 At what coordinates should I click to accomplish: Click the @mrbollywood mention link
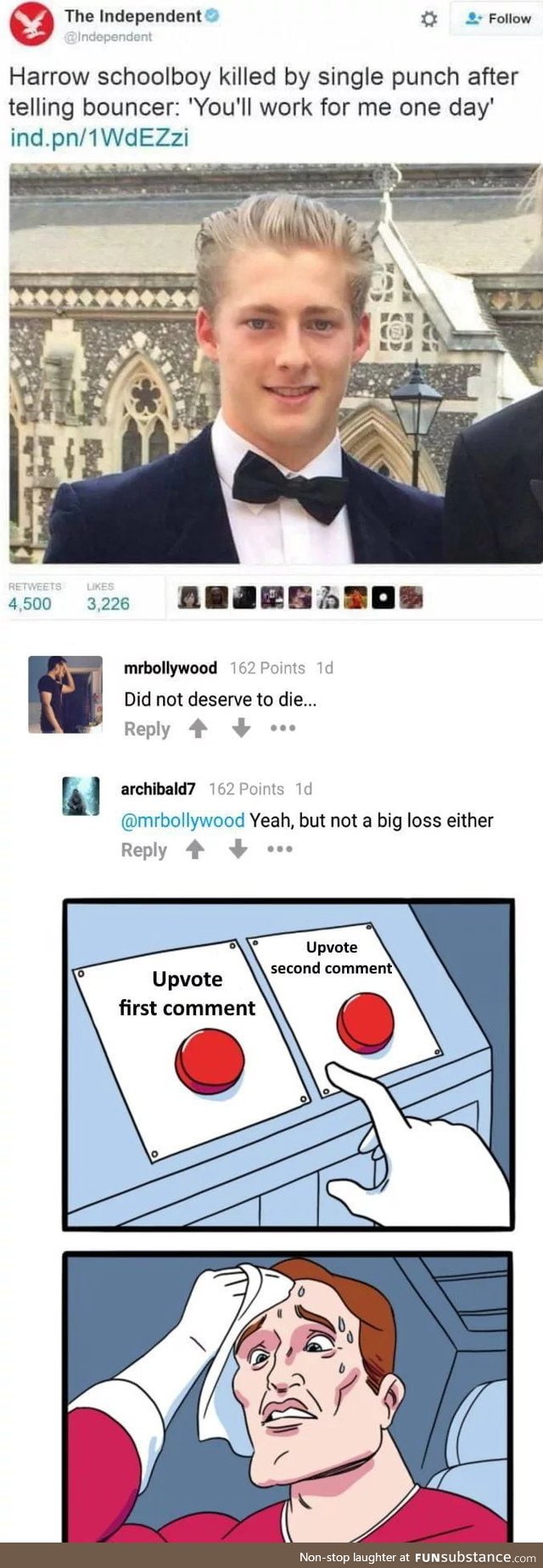click(183, 821)
